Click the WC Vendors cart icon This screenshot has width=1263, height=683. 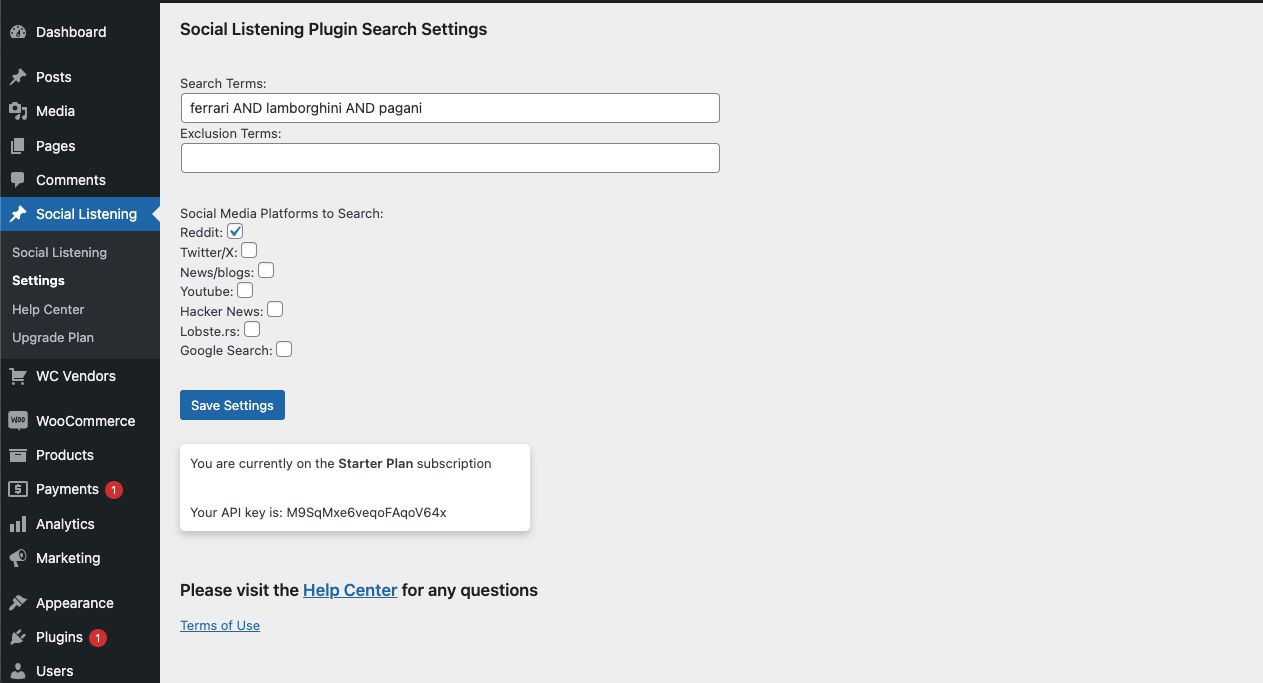click(x=18, y=376)
